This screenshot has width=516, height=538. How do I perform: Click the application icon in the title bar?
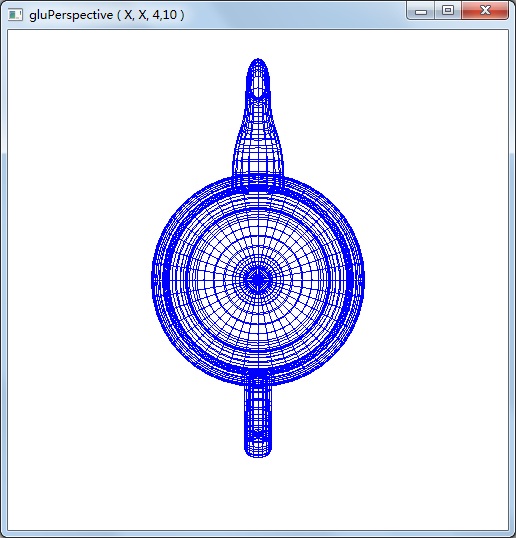[x=15, y=15]
